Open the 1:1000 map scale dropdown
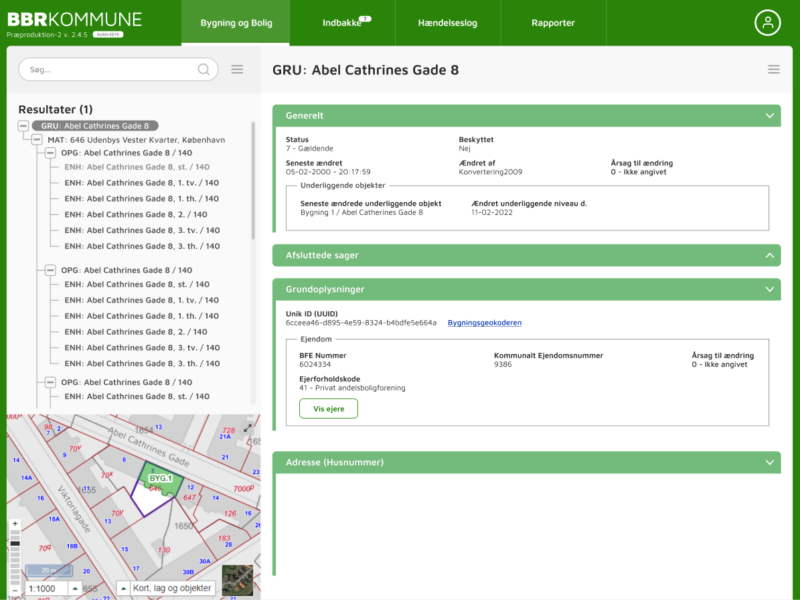The height and width of the screenshot is (600, 800). tap(48, 588)
